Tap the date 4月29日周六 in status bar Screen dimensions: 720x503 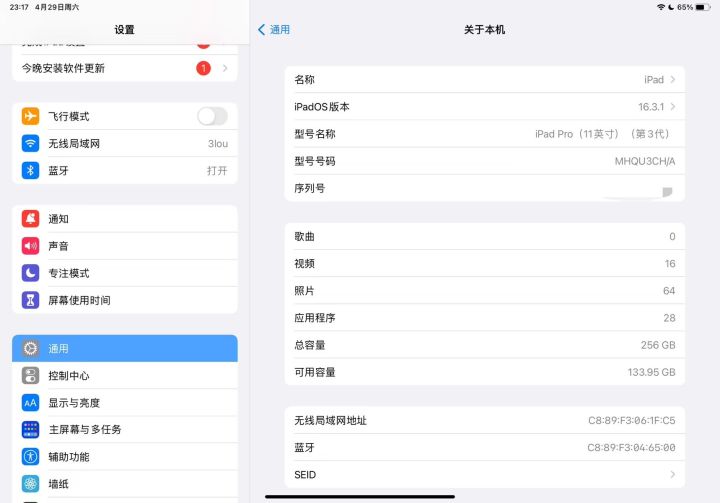point(57,7)
